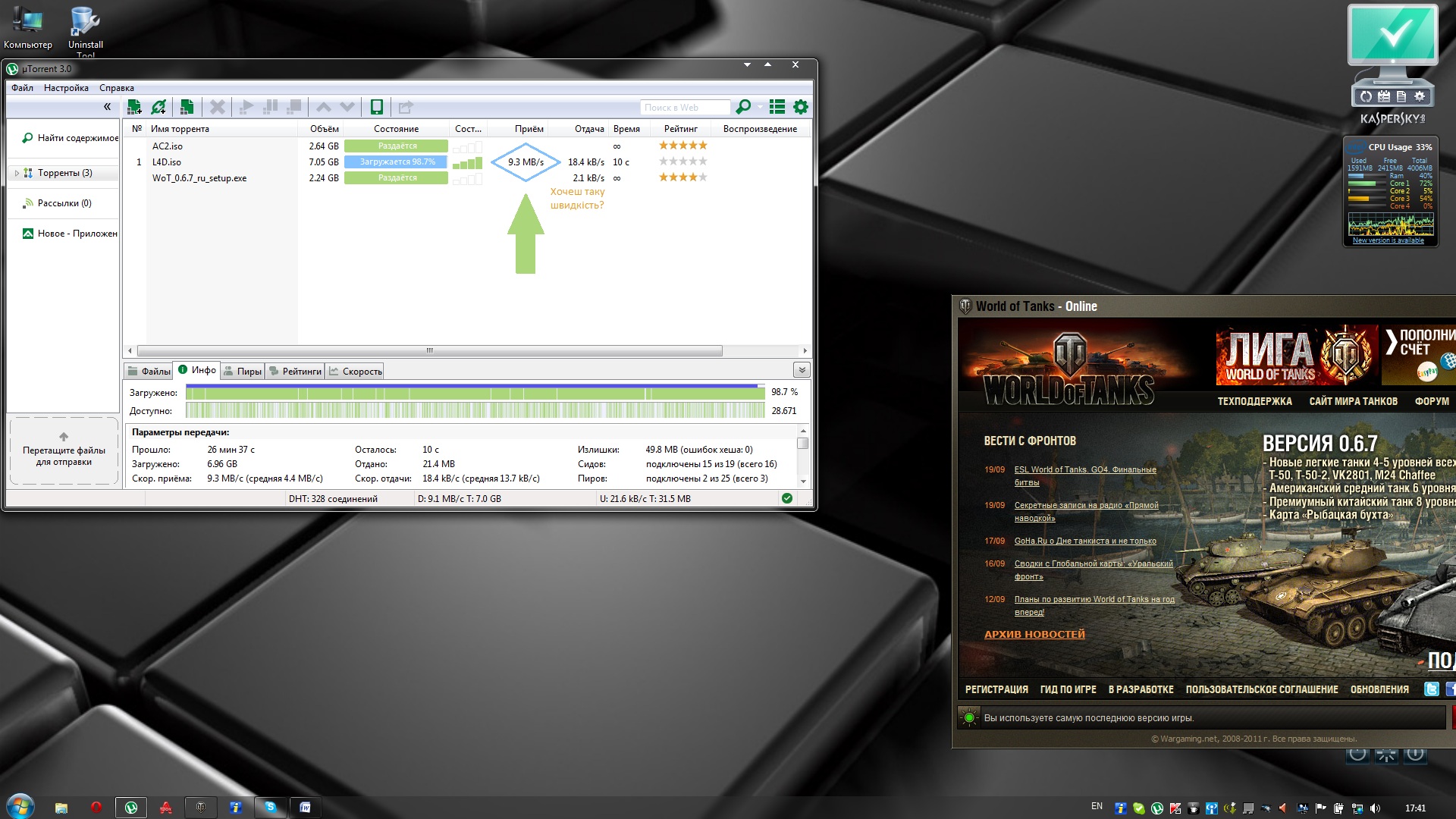Click info pane scroll down arrow
The height and width of the screenshot is (819, 1456).
click(803, 482)
